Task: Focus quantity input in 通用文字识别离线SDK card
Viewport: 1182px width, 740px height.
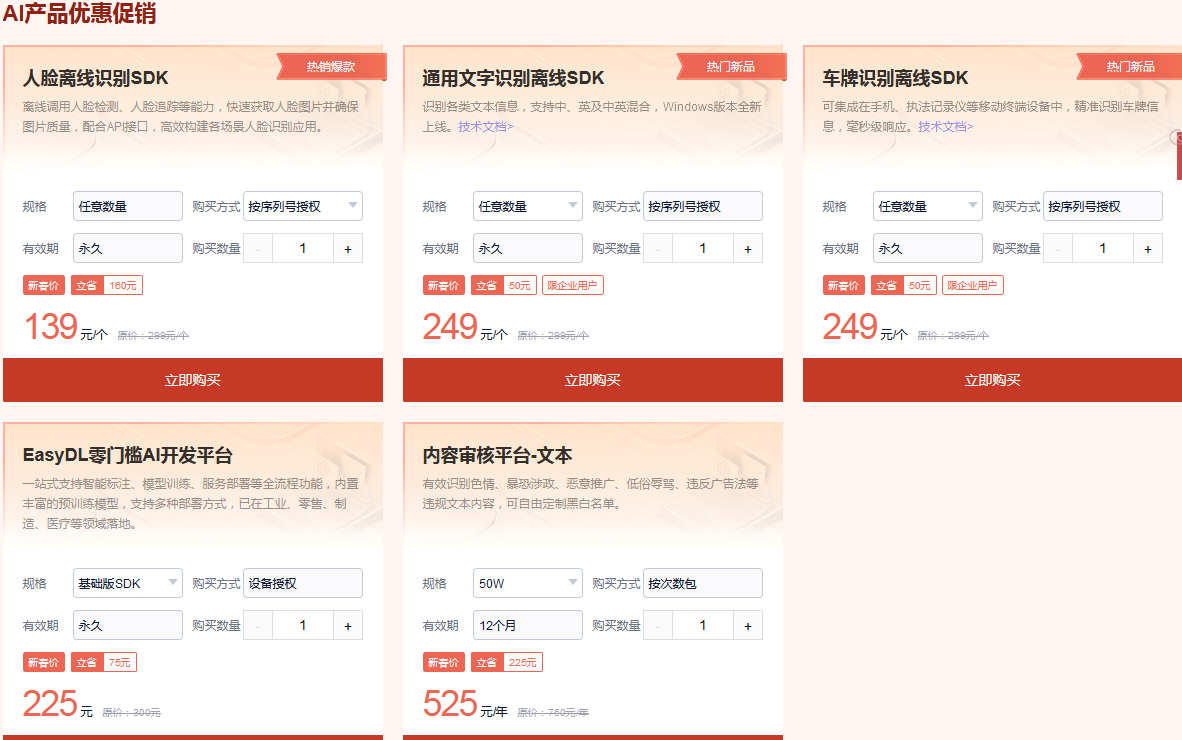Action: (x=703, y=249)
